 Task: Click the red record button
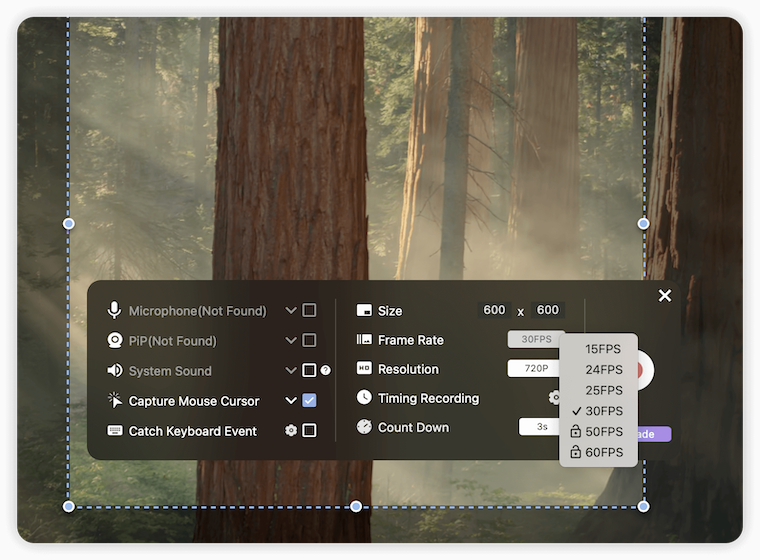pyautogui.click(x=645, y=370)
